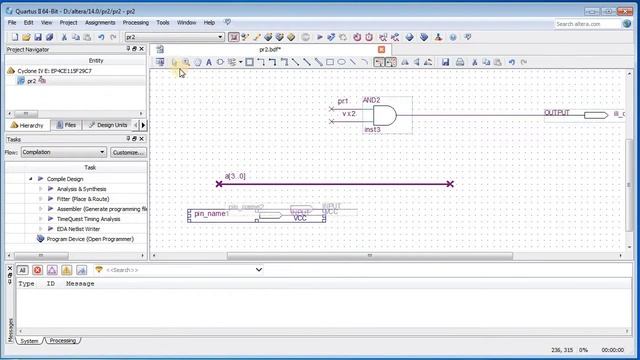Create a new file from main toolbar
640x360 pixels.
(x=15, y=37)
